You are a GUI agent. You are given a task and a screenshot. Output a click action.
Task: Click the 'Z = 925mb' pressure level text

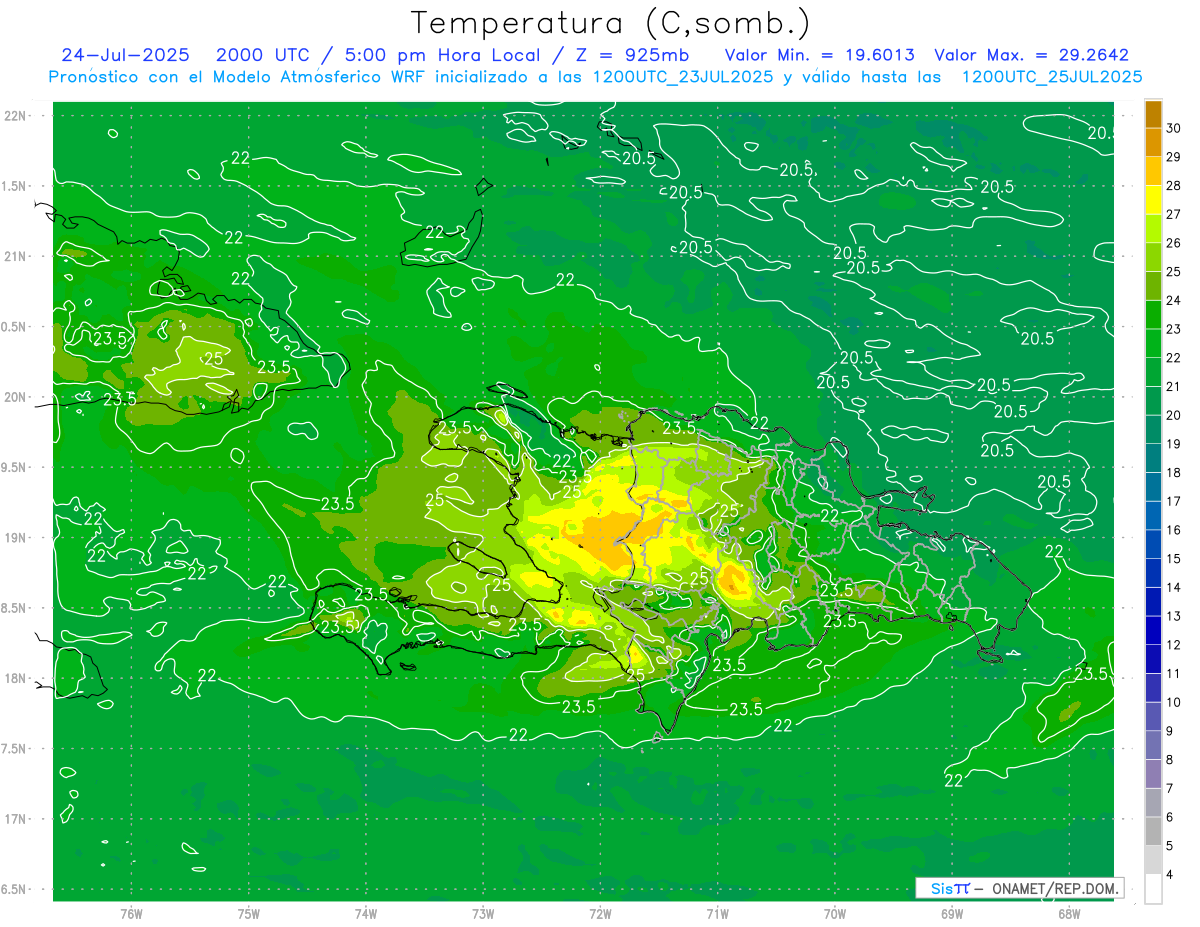633,55
